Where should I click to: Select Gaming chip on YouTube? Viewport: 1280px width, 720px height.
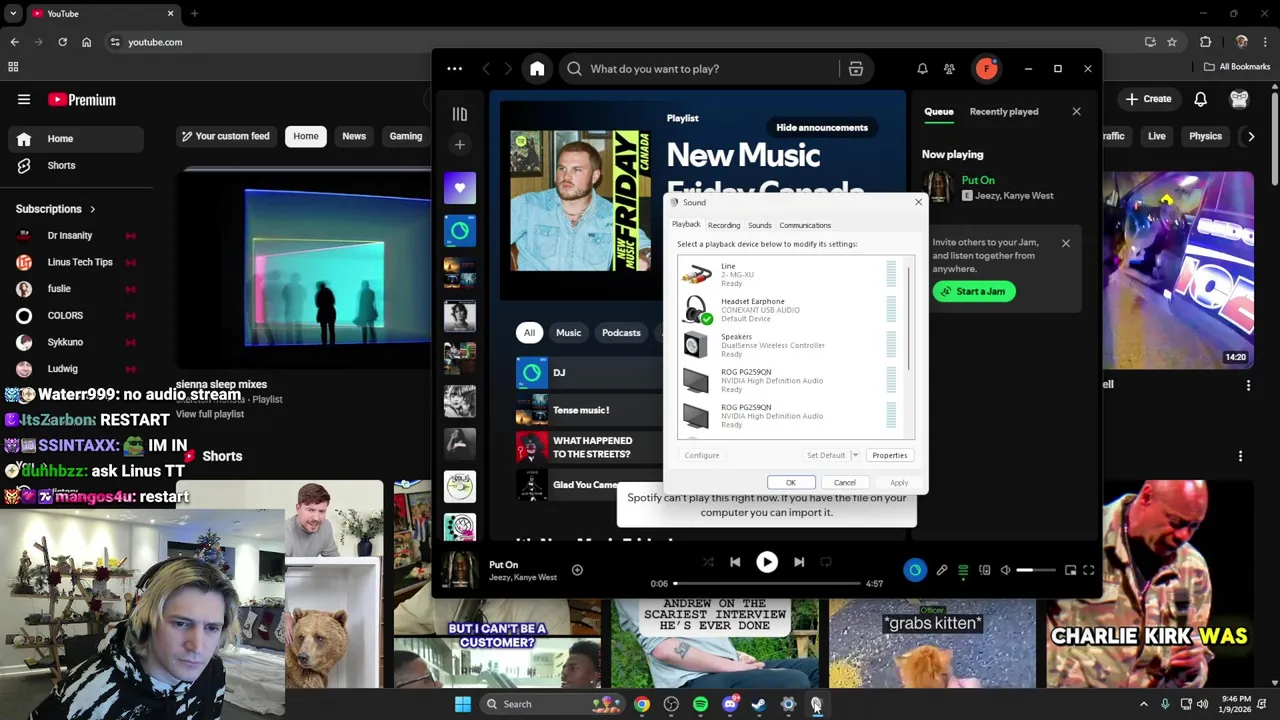pyautogui.click(x=405, y=136)
